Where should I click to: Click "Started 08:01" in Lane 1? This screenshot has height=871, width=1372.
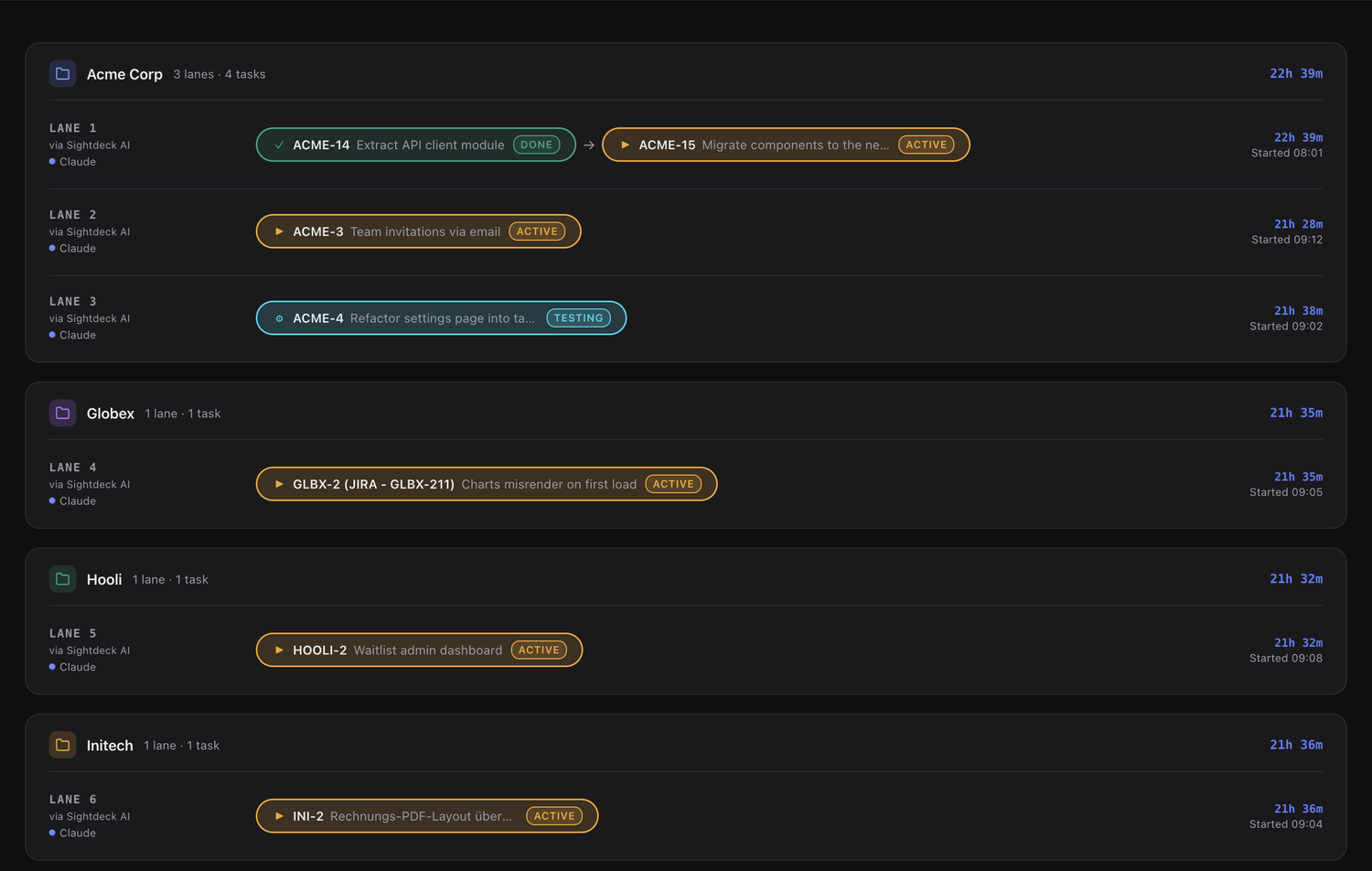pyautogui.click(x=1287, y=153)
